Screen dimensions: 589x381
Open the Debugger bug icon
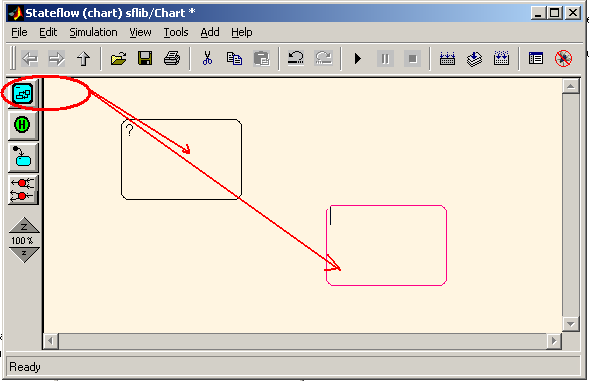click(563, 59)
